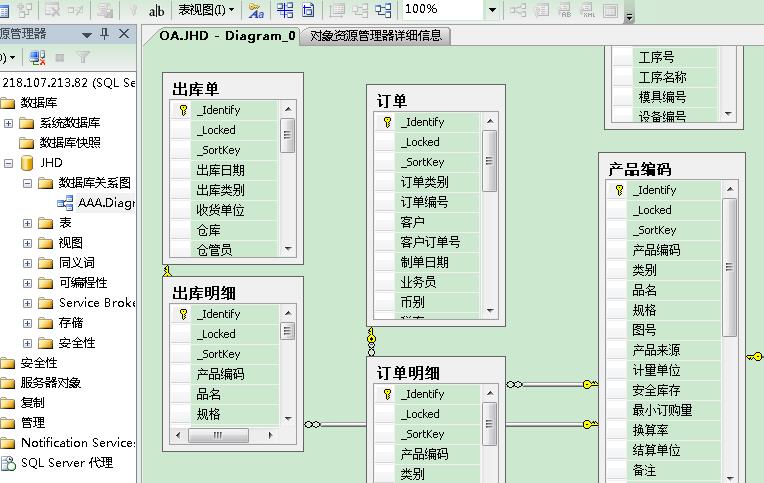Collapse the JHD database node

[8, 163]
